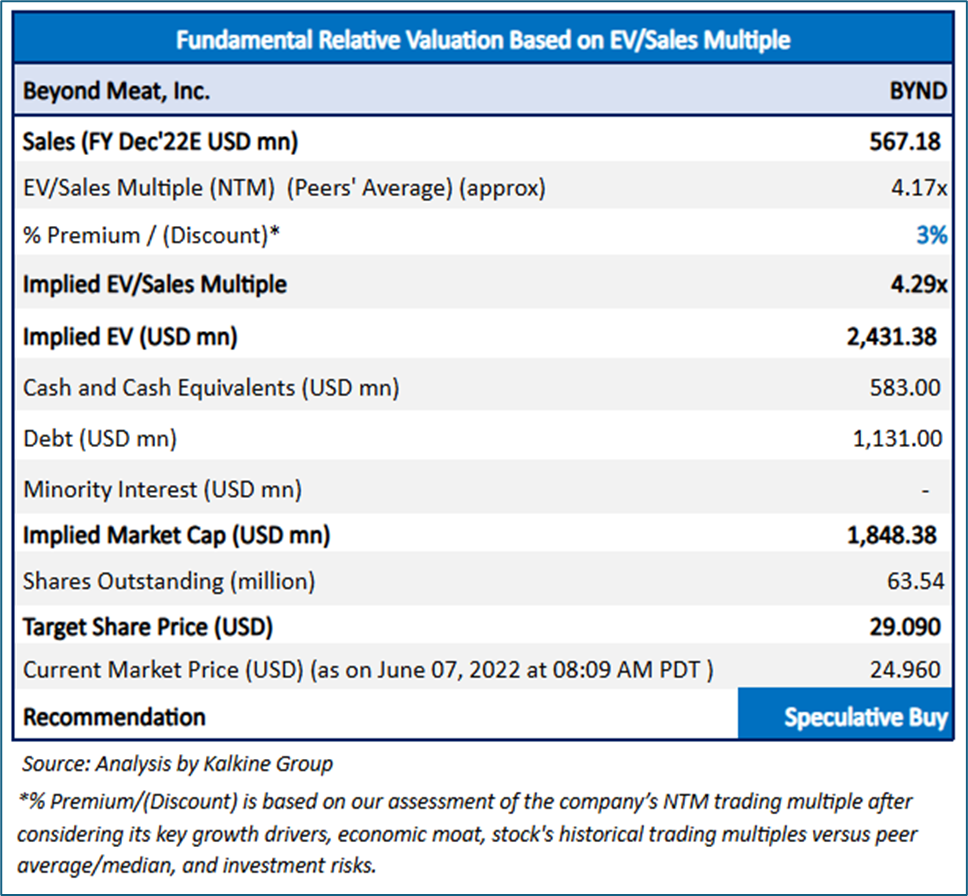This screenshot has width=968, height=896.
Task: Click the 4.29x implied multiple value
Action: (919, 285)
